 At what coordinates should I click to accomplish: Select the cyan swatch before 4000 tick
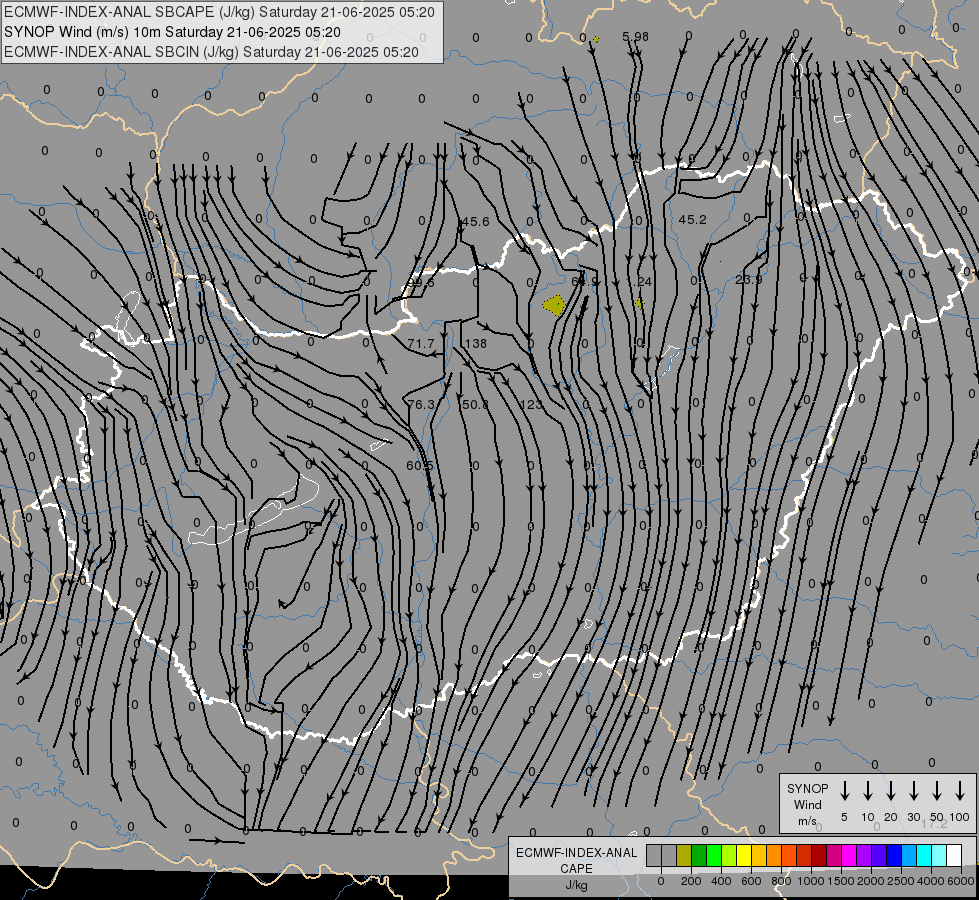(923, 856)
